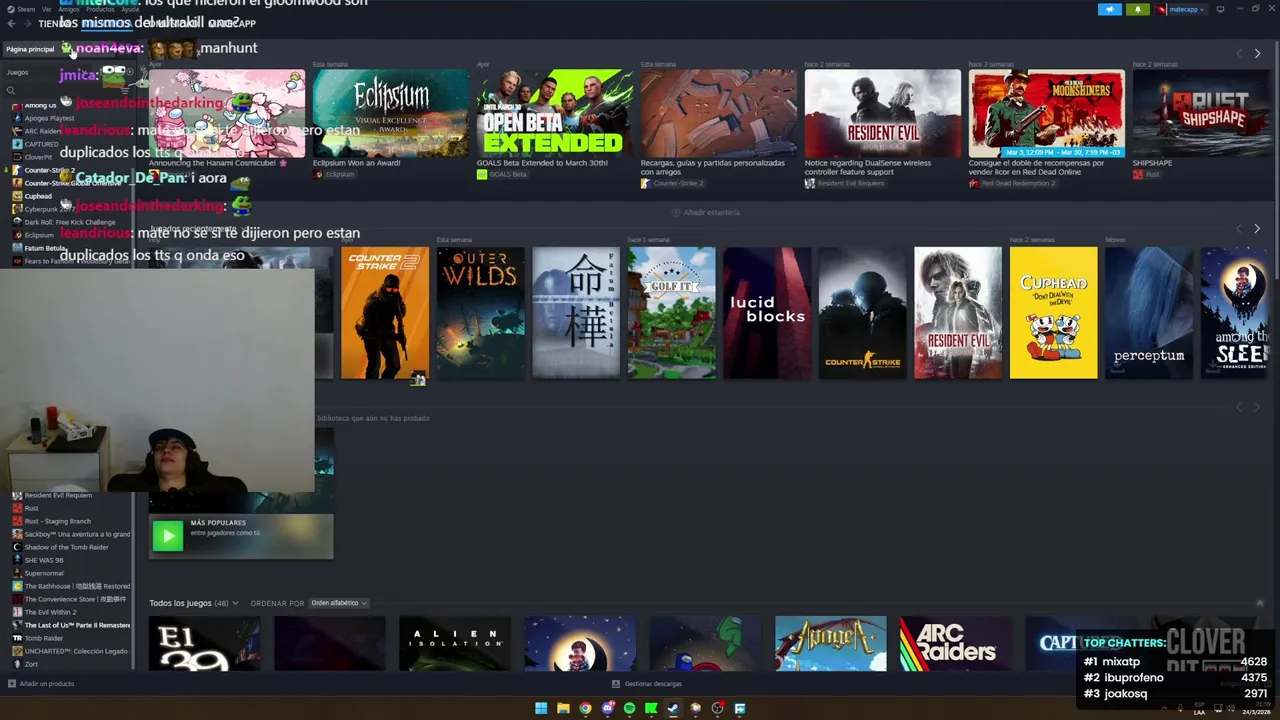
Task: Click the GOALS Beta game tag
Action: coord(502,174)
